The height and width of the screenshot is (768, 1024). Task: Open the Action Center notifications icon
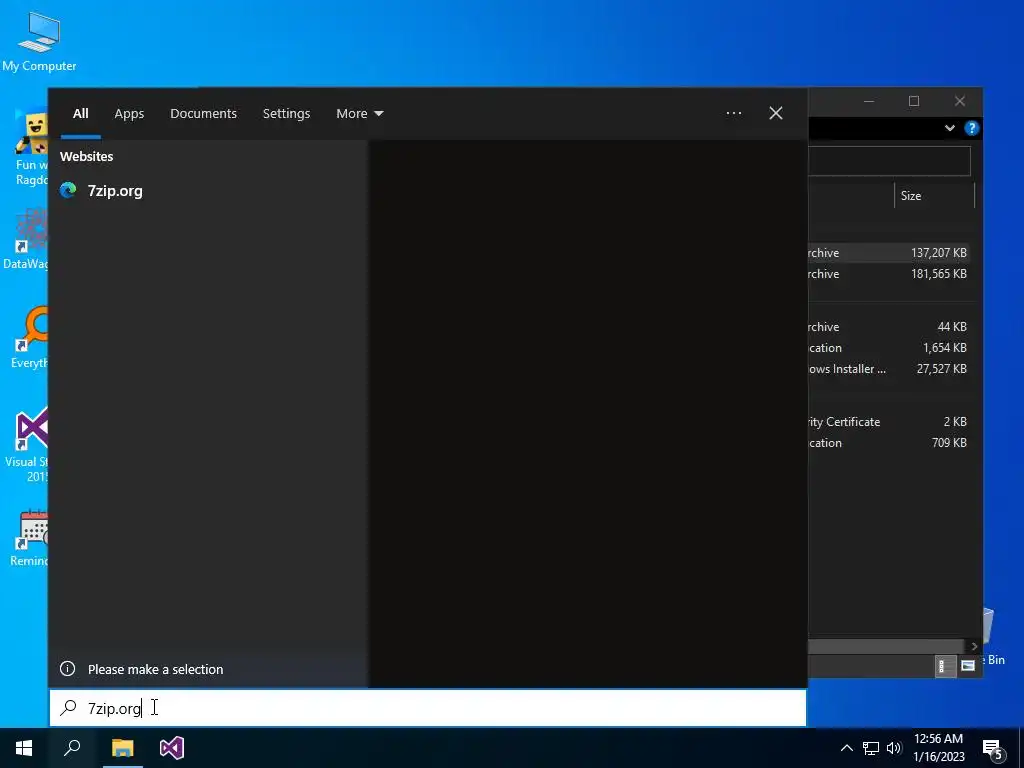click(993, 749)
